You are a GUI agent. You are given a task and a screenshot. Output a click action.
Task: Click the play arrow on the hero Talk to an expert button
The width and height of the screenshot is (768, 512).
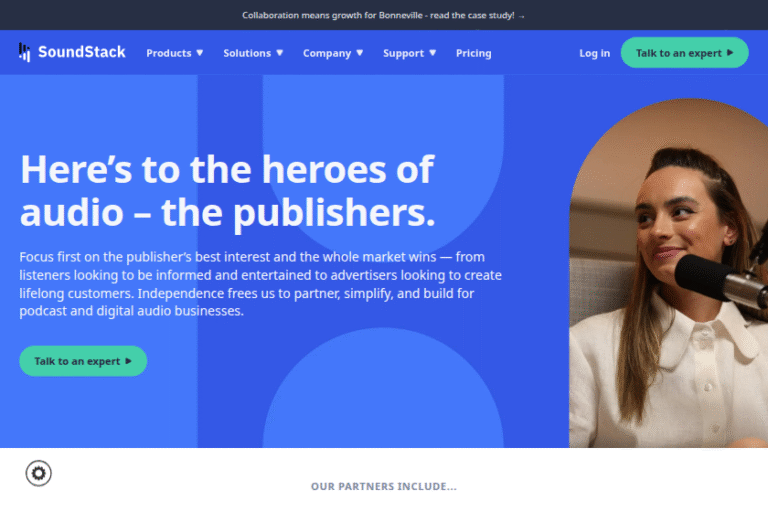click(128, 361)
